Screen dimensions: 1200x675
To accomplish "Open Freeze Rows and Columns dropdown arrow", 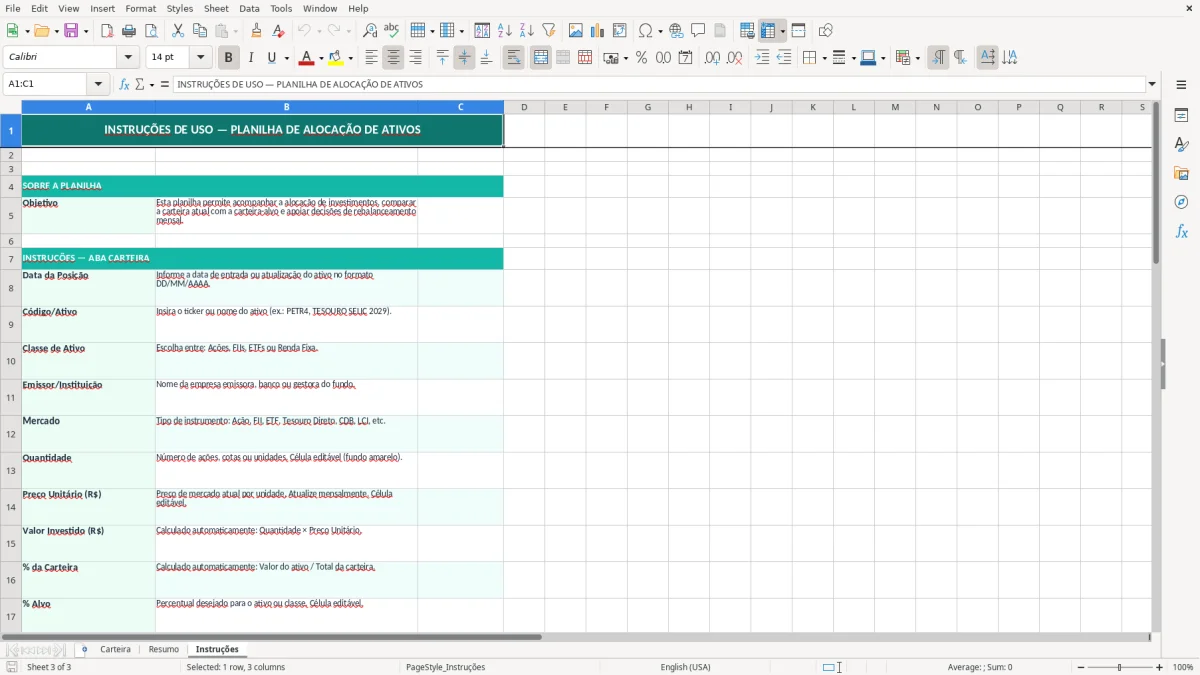I will (782, 31).
